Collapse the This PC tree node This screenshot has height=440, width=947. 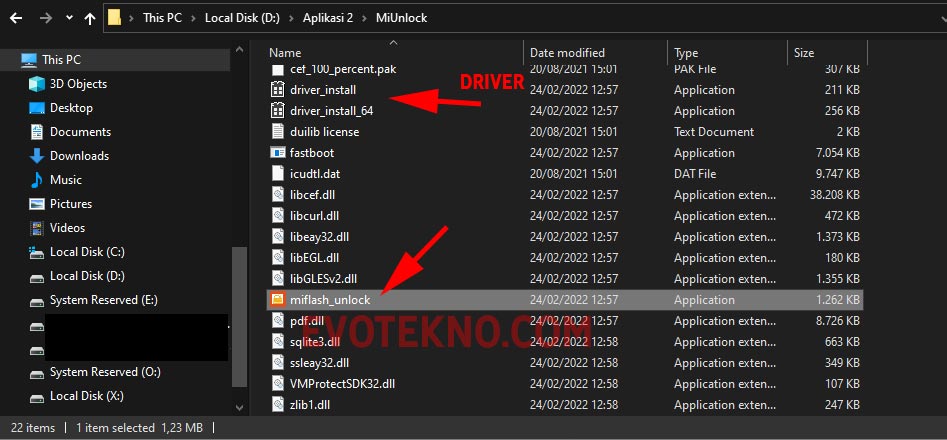(x=10, y=60)
